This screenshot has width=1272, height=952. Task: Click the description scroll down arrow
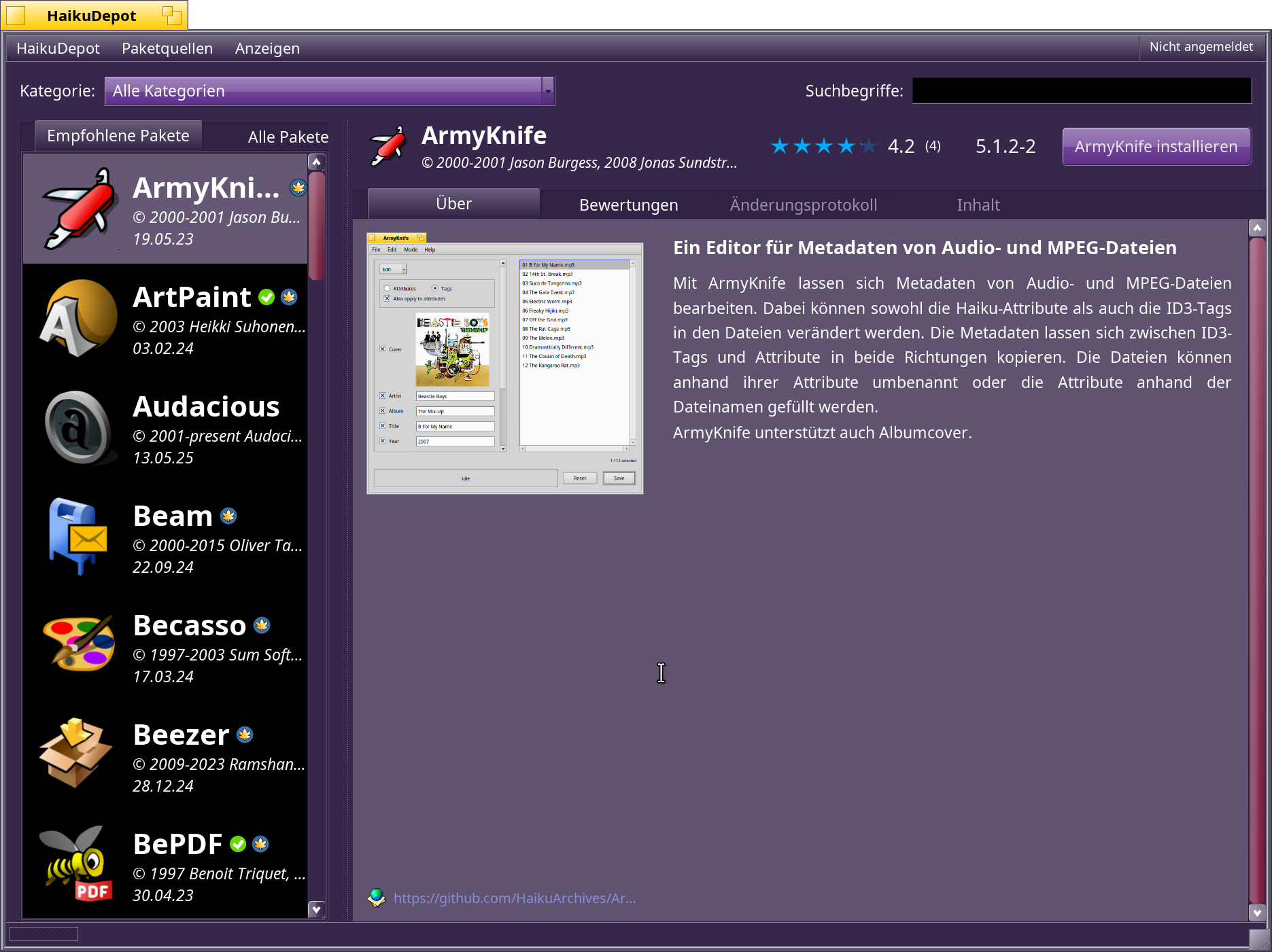[x=1257, y=913]
